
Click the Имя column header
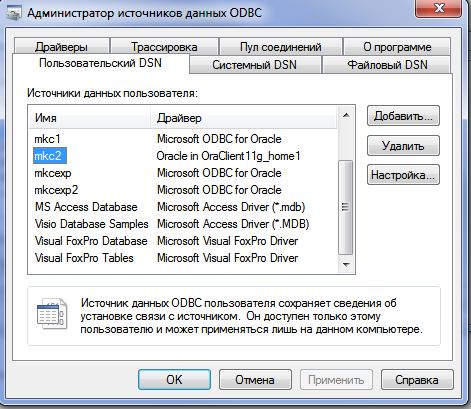[x=90, y=118]
